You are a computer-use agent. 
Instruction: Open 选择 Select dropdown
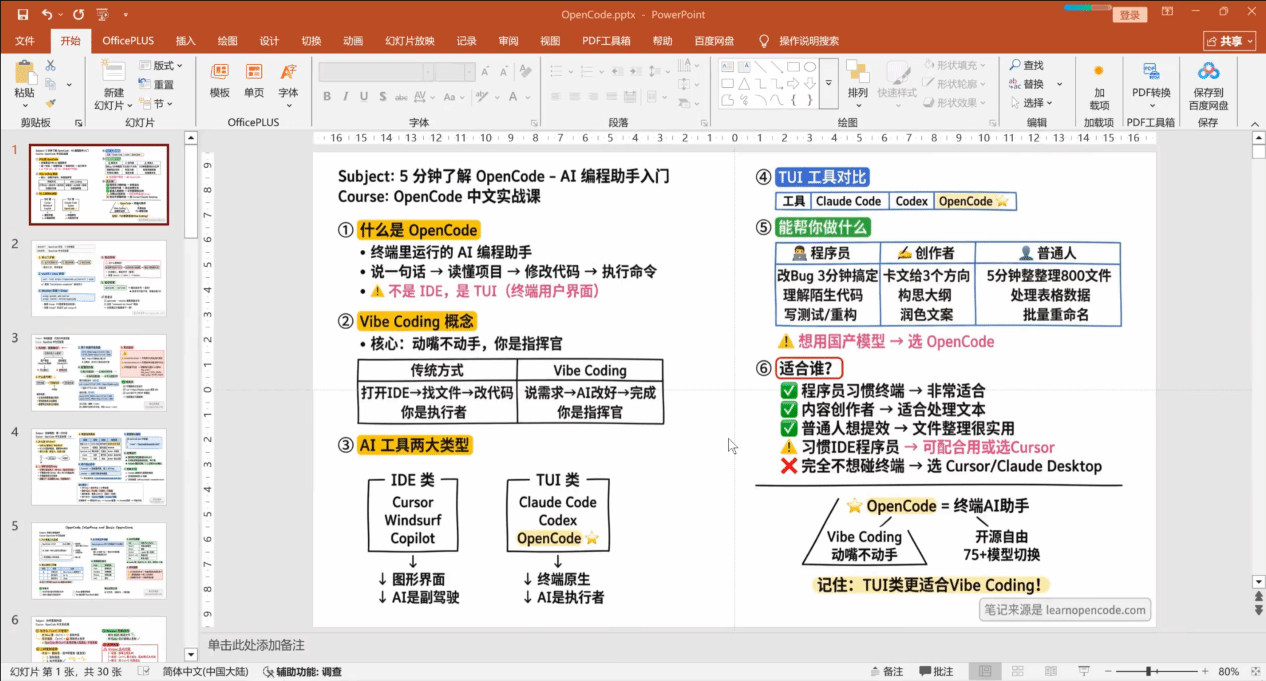point(1030,103)
